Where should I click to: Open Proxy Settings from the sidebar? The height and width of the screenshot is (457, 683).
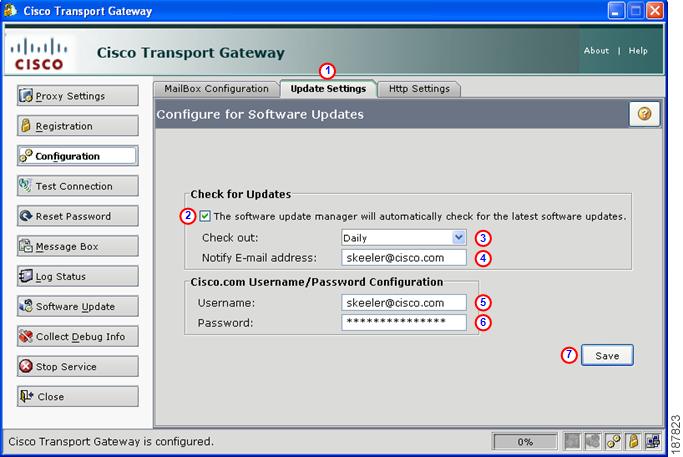[x=78, y=96]
